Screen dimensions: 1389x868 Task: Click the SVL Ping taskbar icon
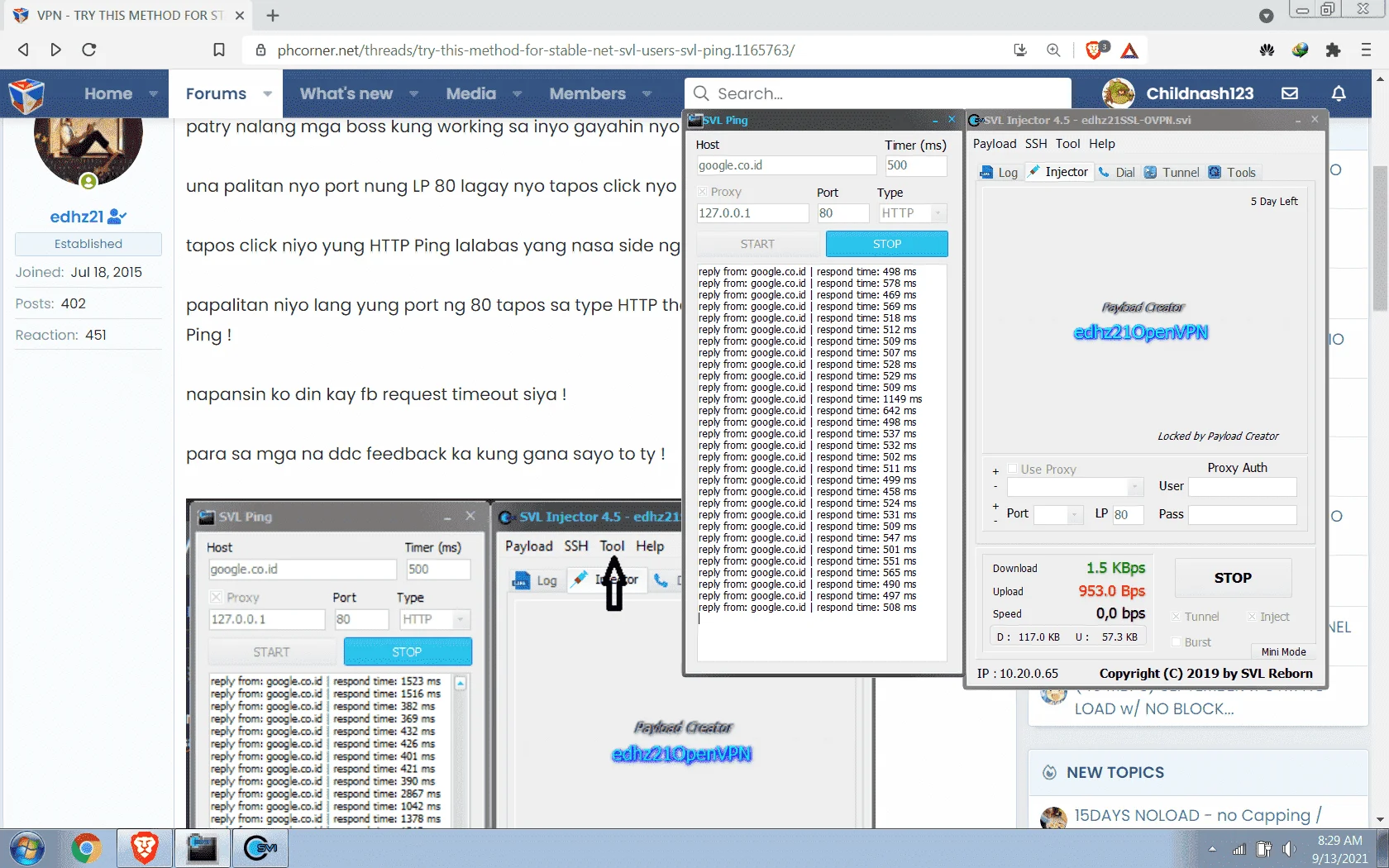pos(202,848)
